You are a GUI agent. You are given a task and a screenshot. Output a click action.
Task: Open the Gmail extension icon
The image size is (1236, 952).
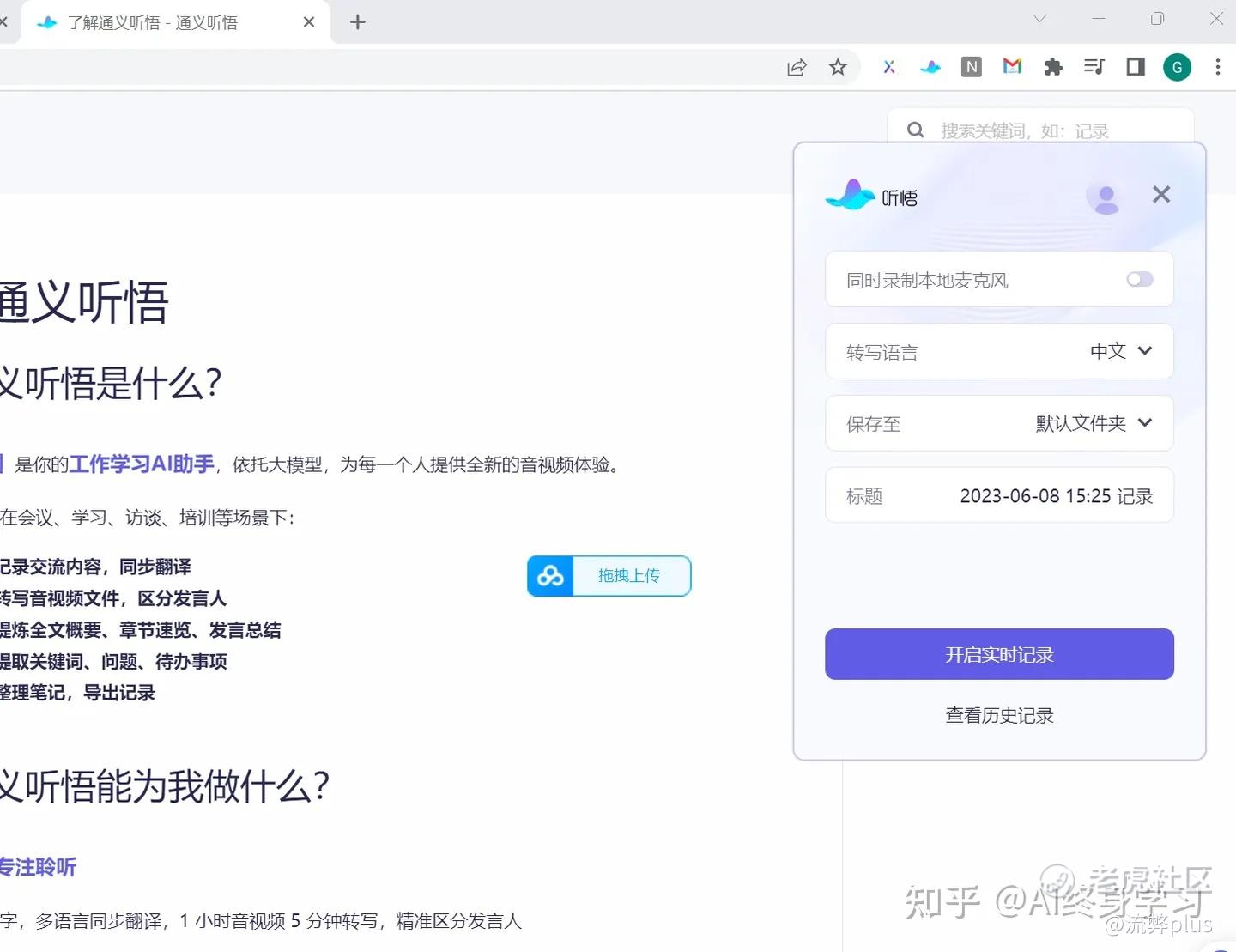point(1013,66)
